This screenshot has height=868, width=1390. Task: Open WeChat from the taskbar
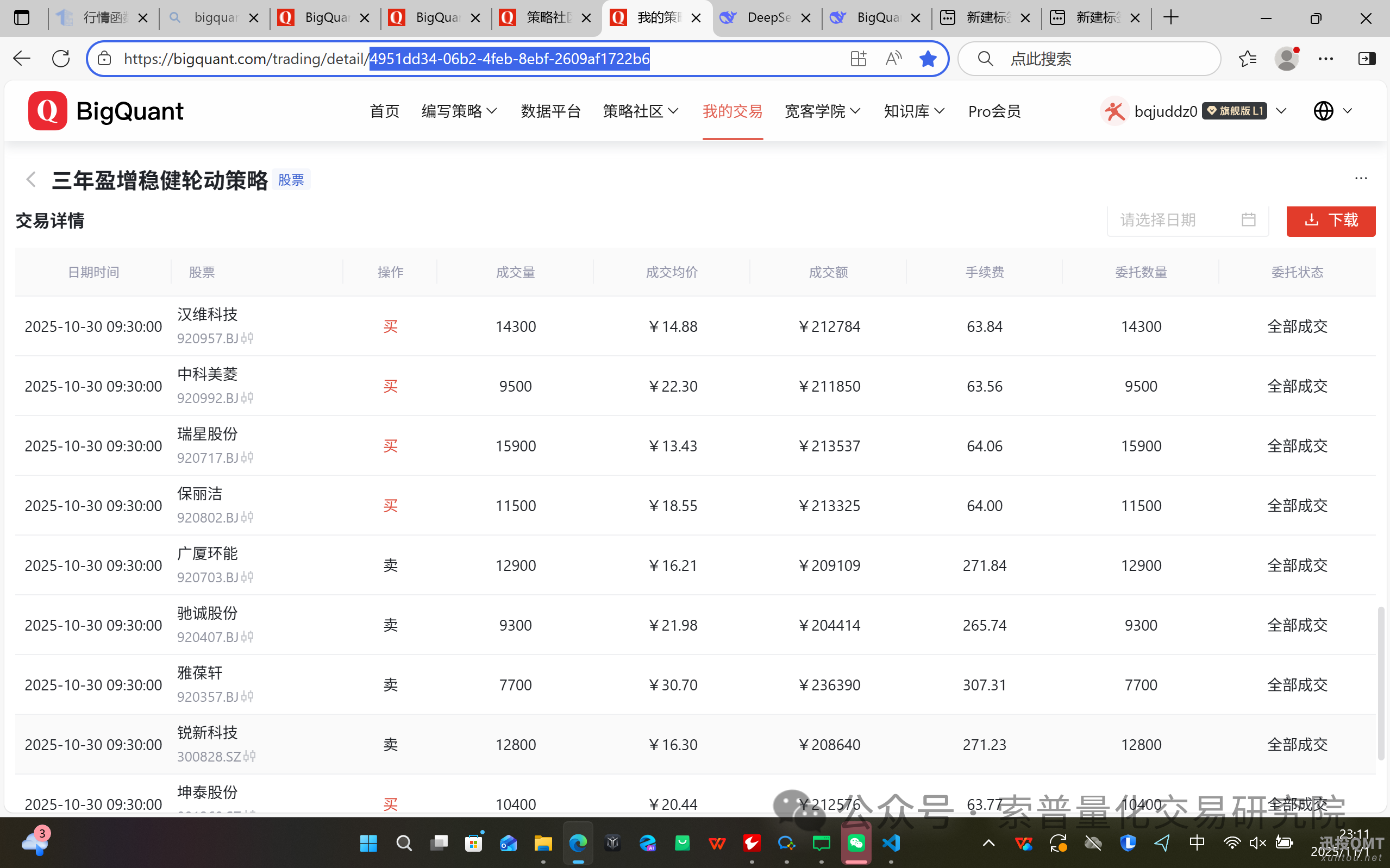click(856, 842)
